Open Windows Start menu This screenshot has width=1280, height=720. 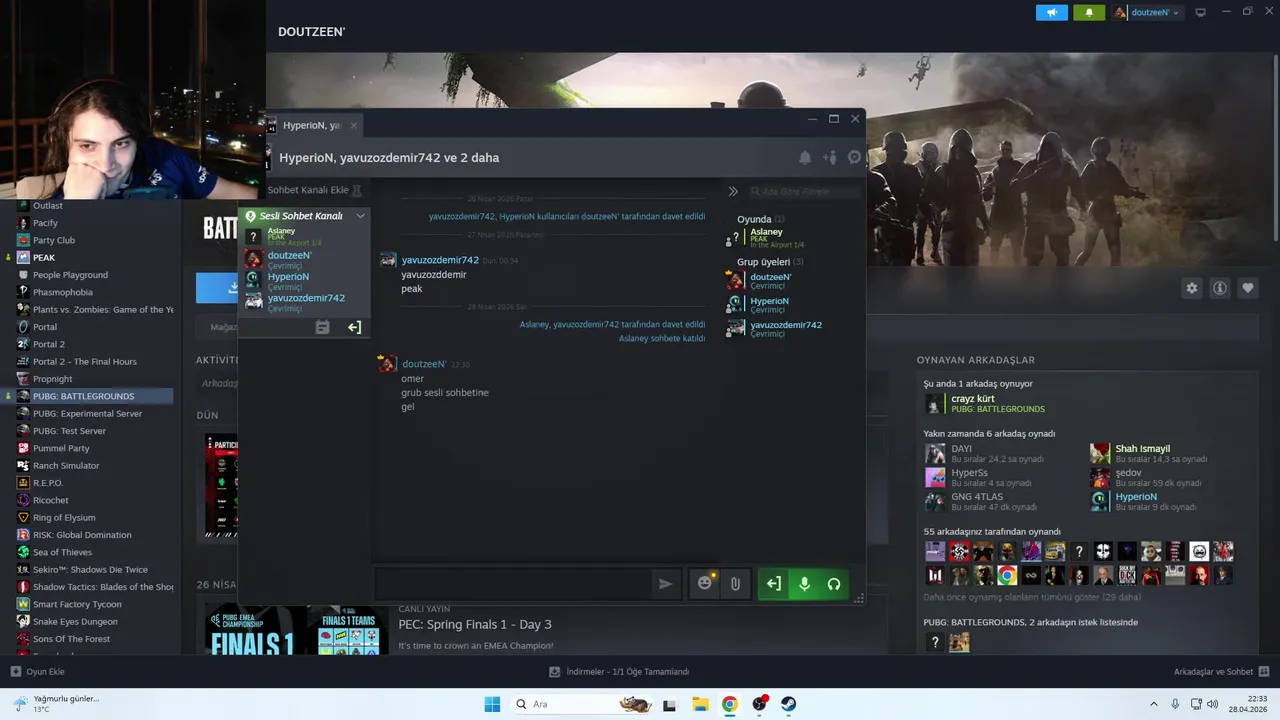tap(492, 704)
